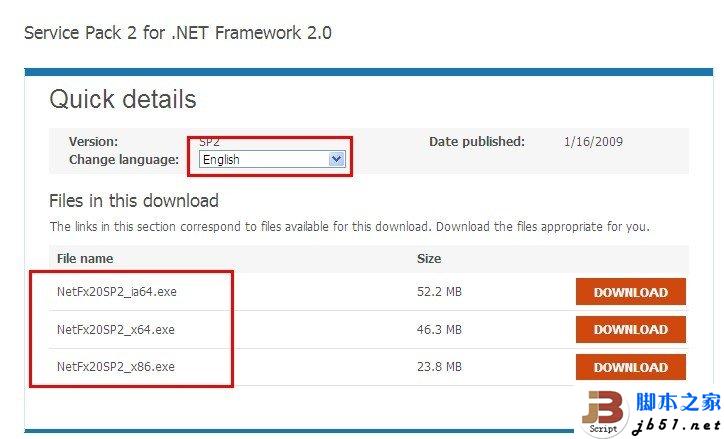Click the 23.8 MB size value

tap(439, 367)
